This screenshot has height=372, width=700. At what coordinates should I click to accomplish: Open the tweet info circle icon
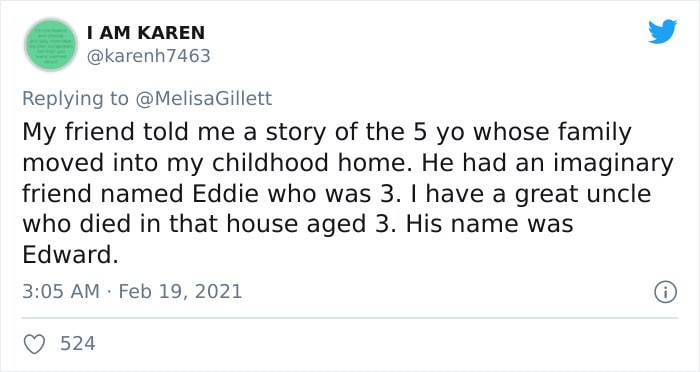[x=666, y=292]
